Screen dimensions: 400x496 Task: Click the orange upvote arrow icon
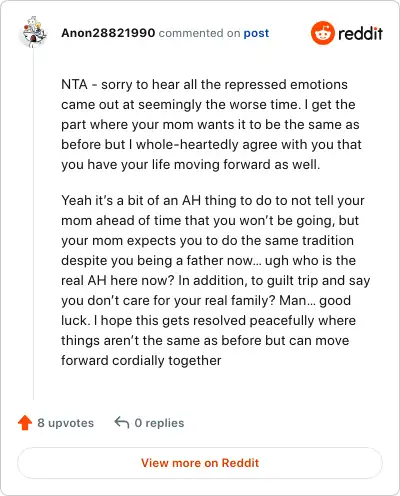pos(25,423)
